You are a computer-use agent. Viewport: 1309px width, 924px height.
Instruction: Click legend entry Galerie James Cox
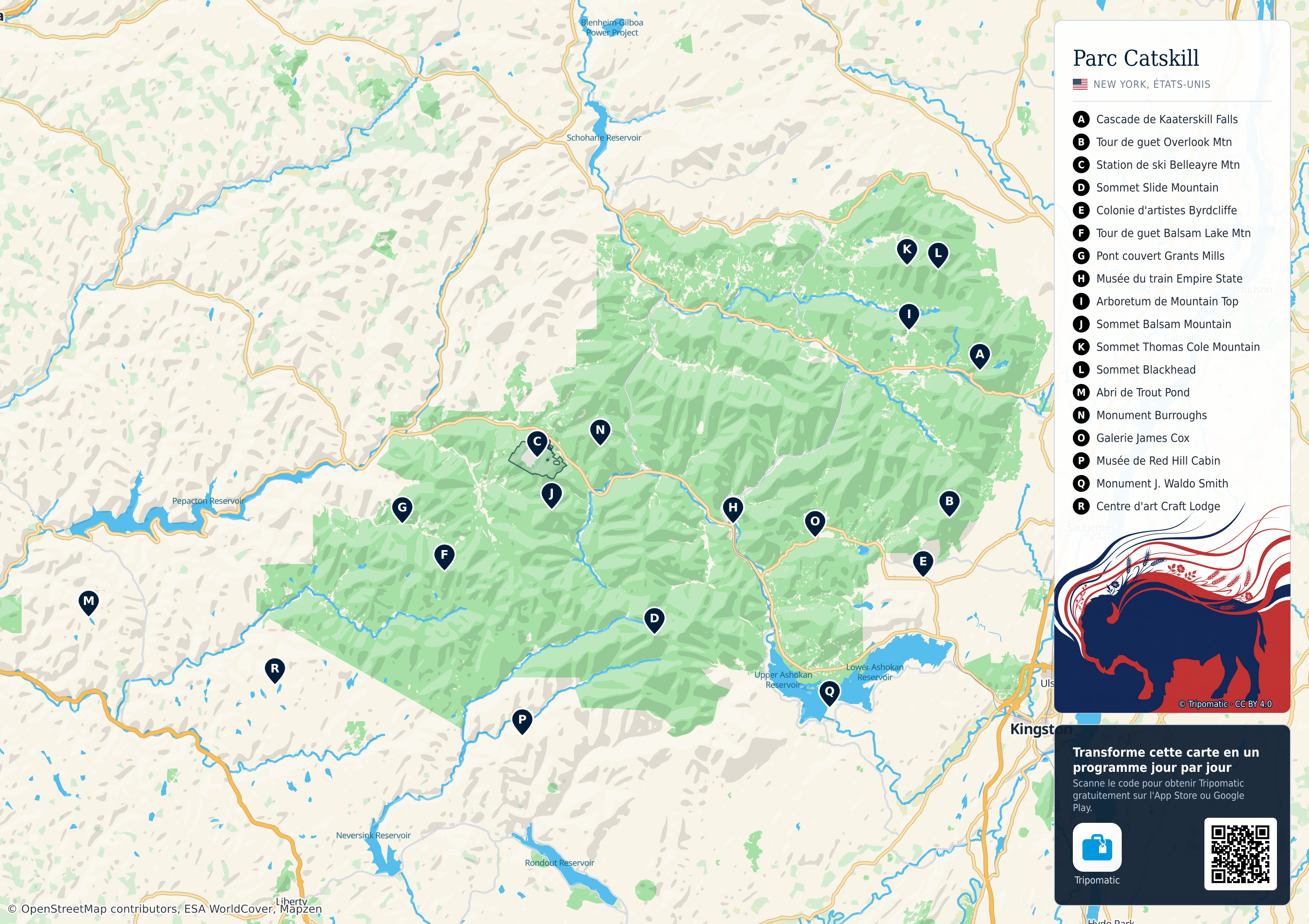coord(1131,438)
